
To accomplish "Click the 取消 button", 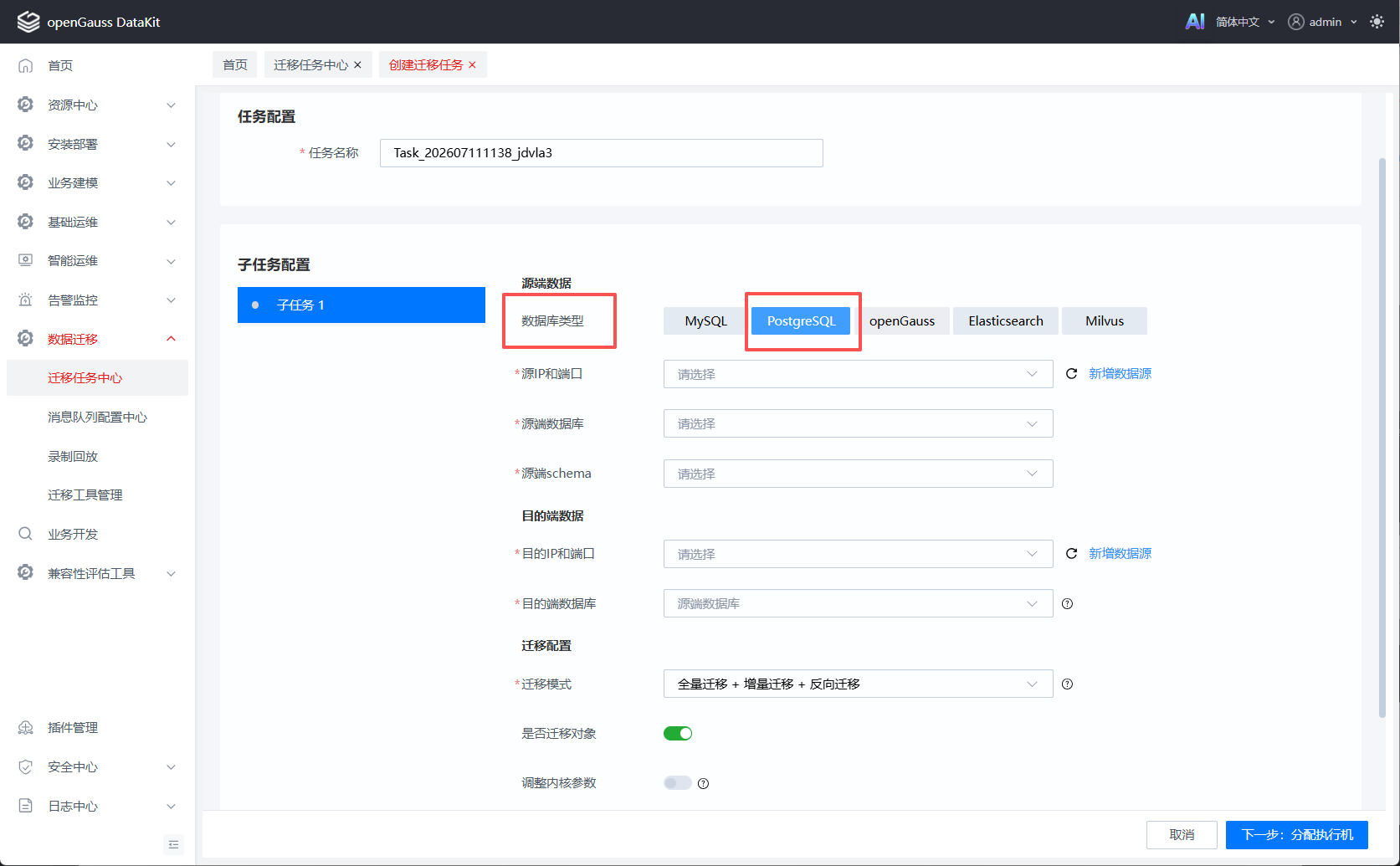I will [1182, 835].
